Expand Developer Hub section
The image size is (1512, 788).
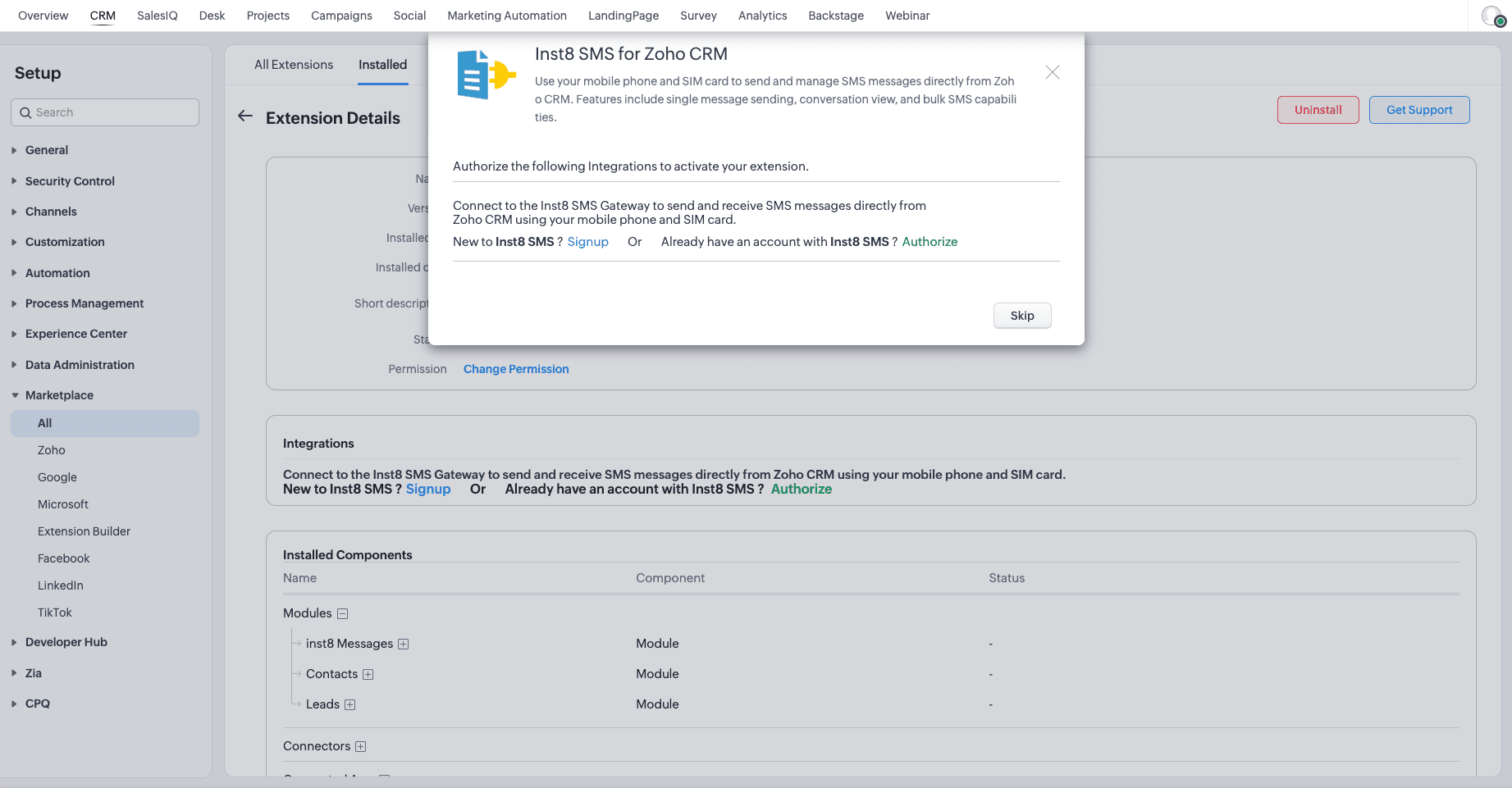click(14, 642)
